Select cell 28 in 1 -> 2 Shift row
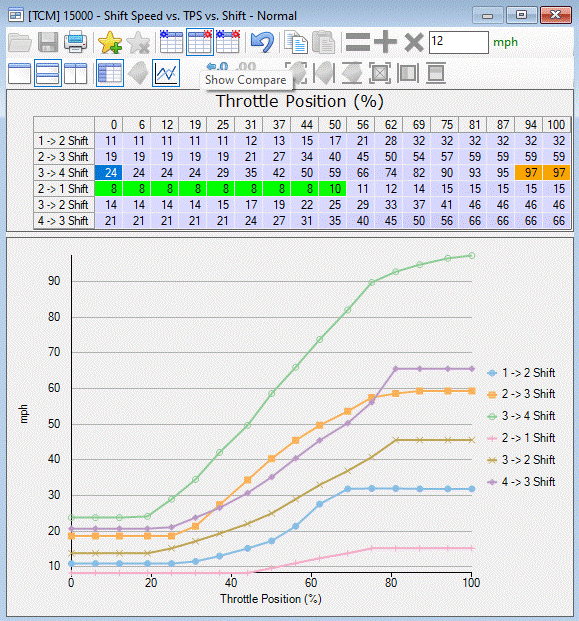579x621 pixels. point(389,141)
